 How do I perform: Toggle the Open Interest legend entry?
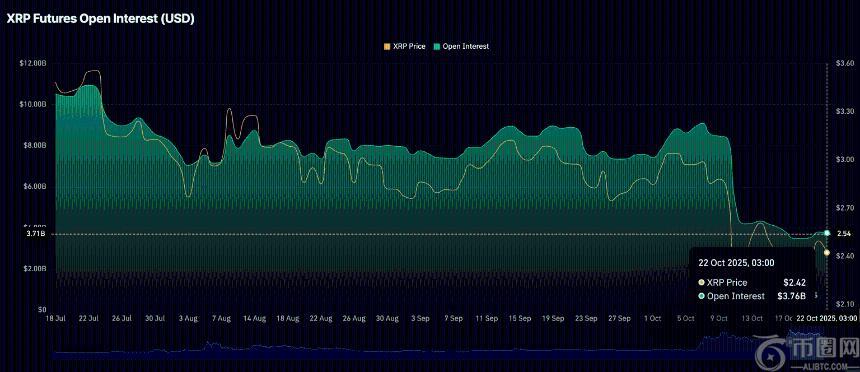(461, 47)
